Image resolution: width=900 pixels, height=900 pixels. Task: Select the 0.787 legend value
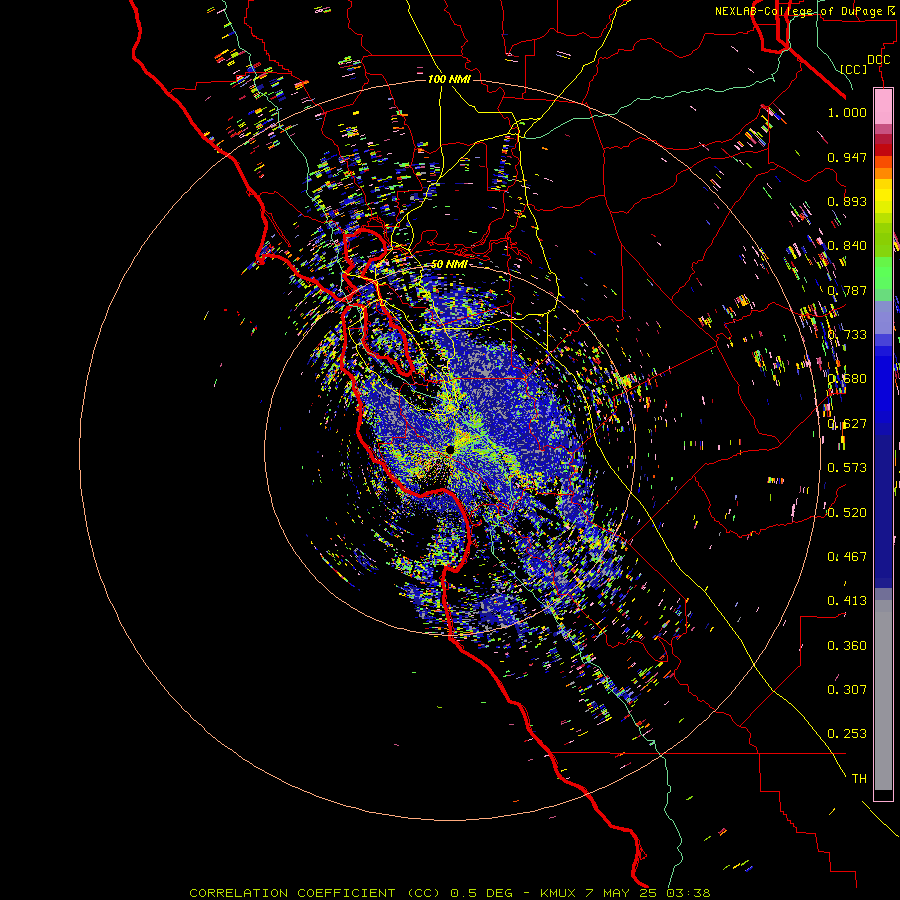[x=847, y=290]
